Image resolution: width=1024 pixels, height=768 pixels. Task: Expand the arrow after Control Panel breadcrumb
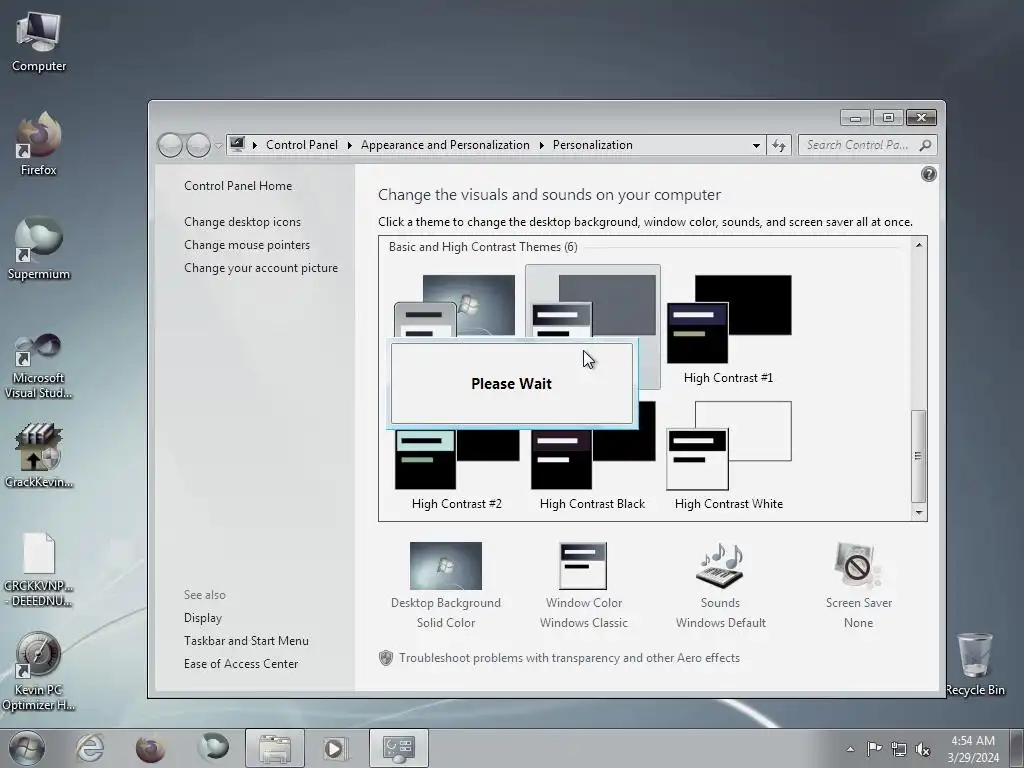pos(349,145)
